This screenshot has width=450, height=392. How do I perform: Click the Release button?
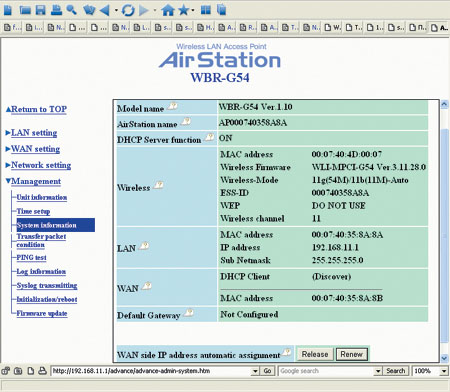315,354
